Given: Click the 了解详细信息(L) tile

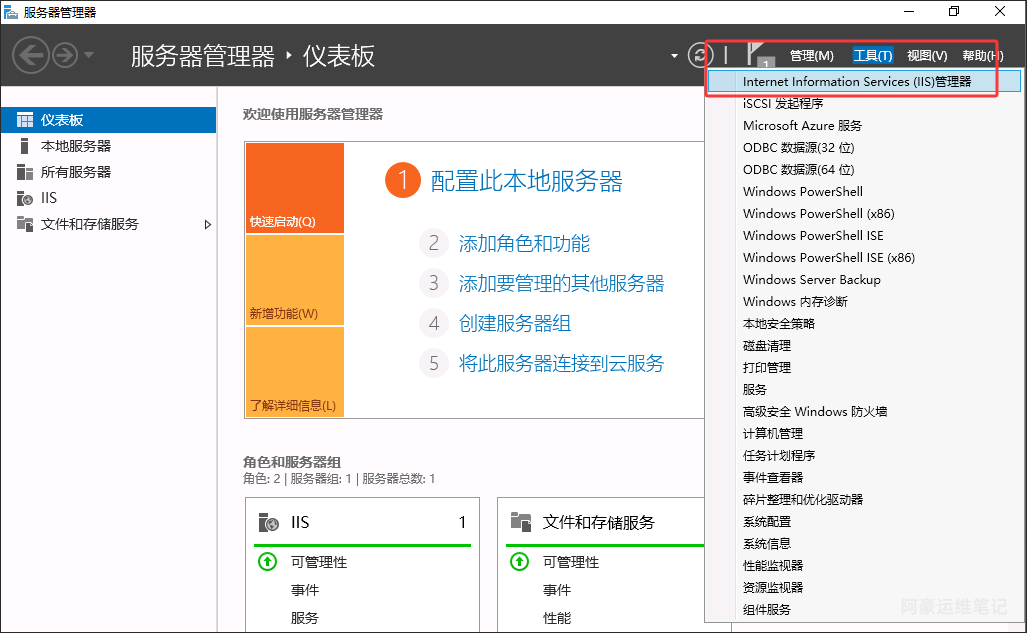Looking at the screenshot, I should 295,372.
